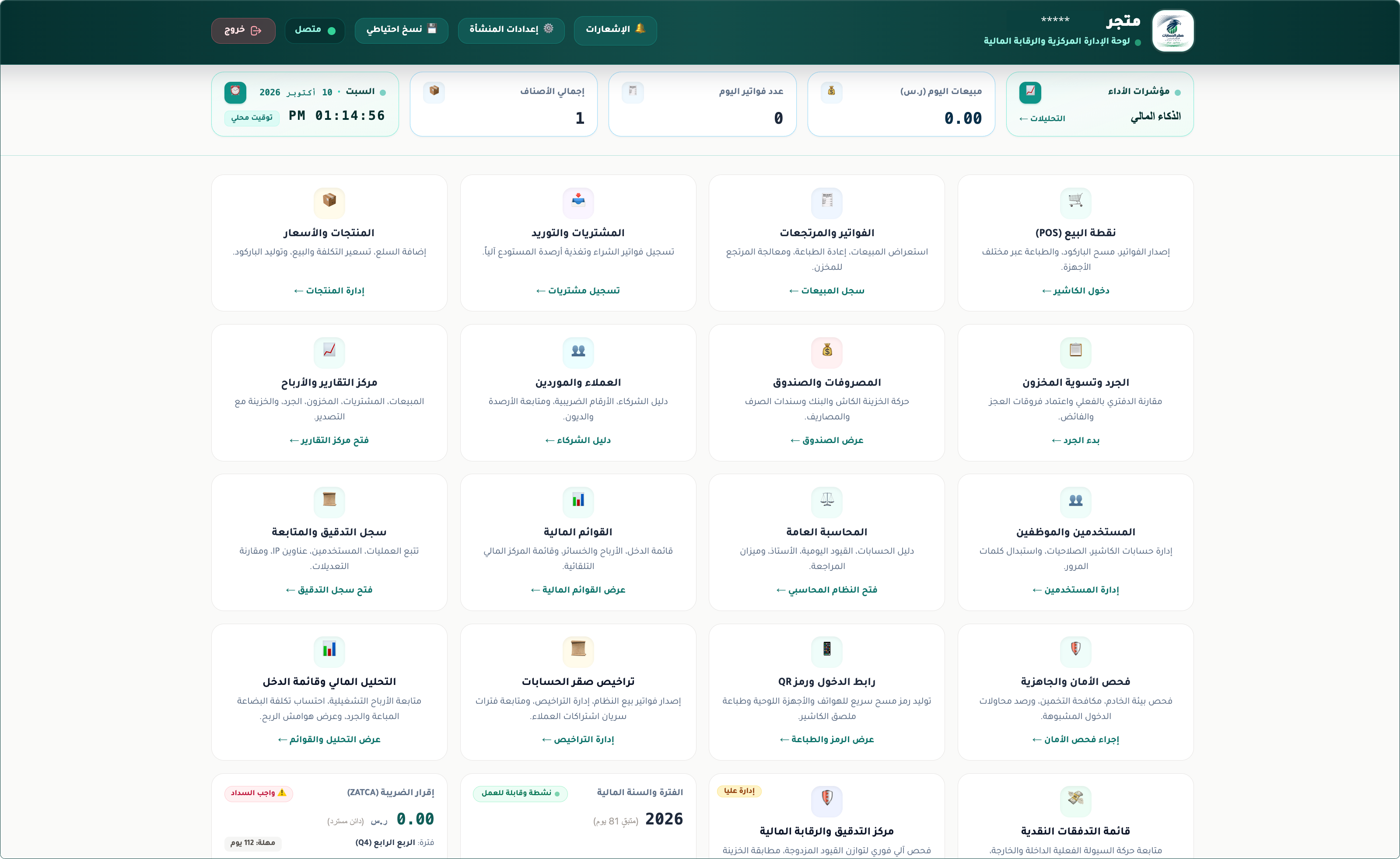Click نسخ احتياطي backup button
Screen dimensions: 1400x859
coord(401,30)
